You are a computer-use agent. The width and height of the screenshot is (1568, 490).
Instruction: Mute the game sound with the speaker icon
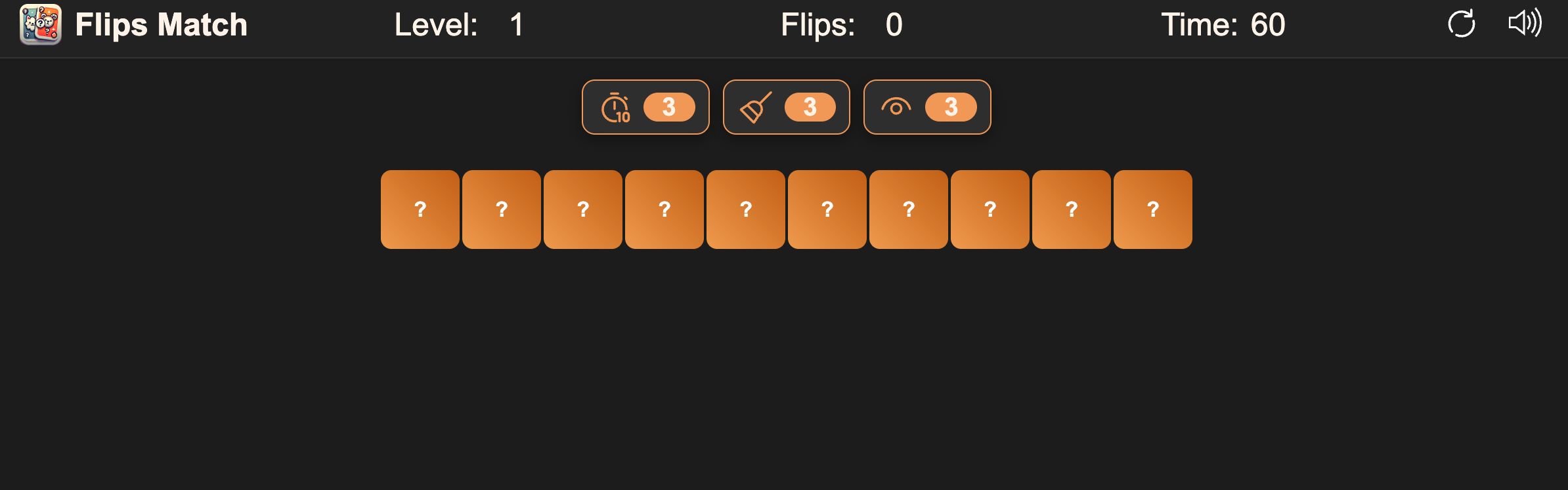[x=1525, y=24]
